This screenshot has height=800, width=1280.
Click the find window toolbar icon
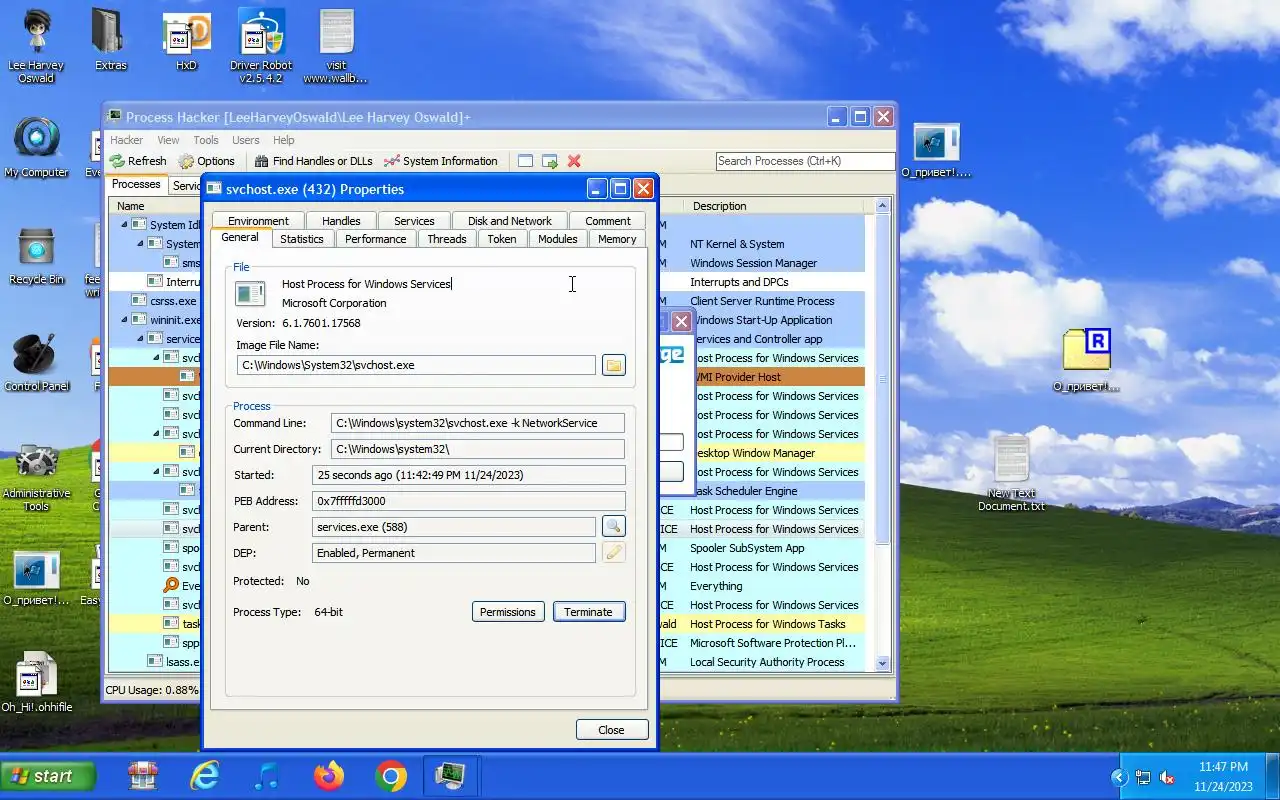pyautogui.click(x=525, y=161)
